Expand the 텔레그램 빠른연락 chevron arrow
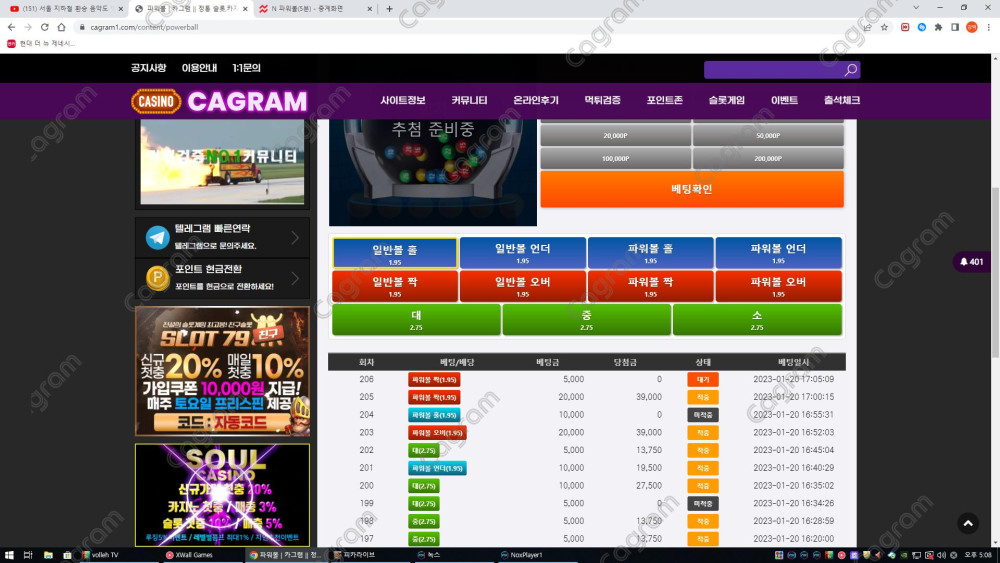Viewport: 1000px width, 563px height. 295,238
